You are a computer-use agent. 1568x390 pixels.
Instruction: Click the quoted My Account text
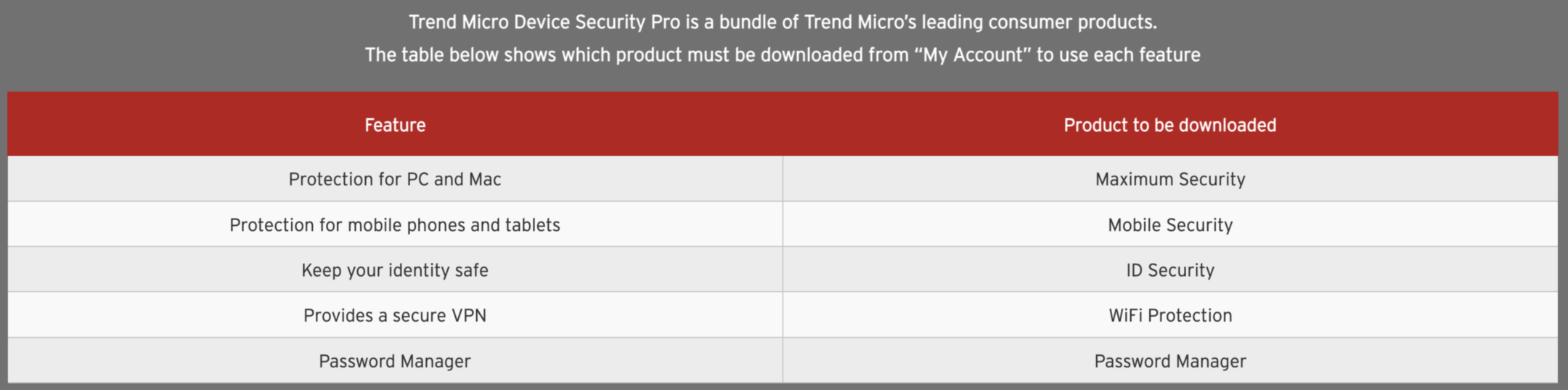coord(973,55)
